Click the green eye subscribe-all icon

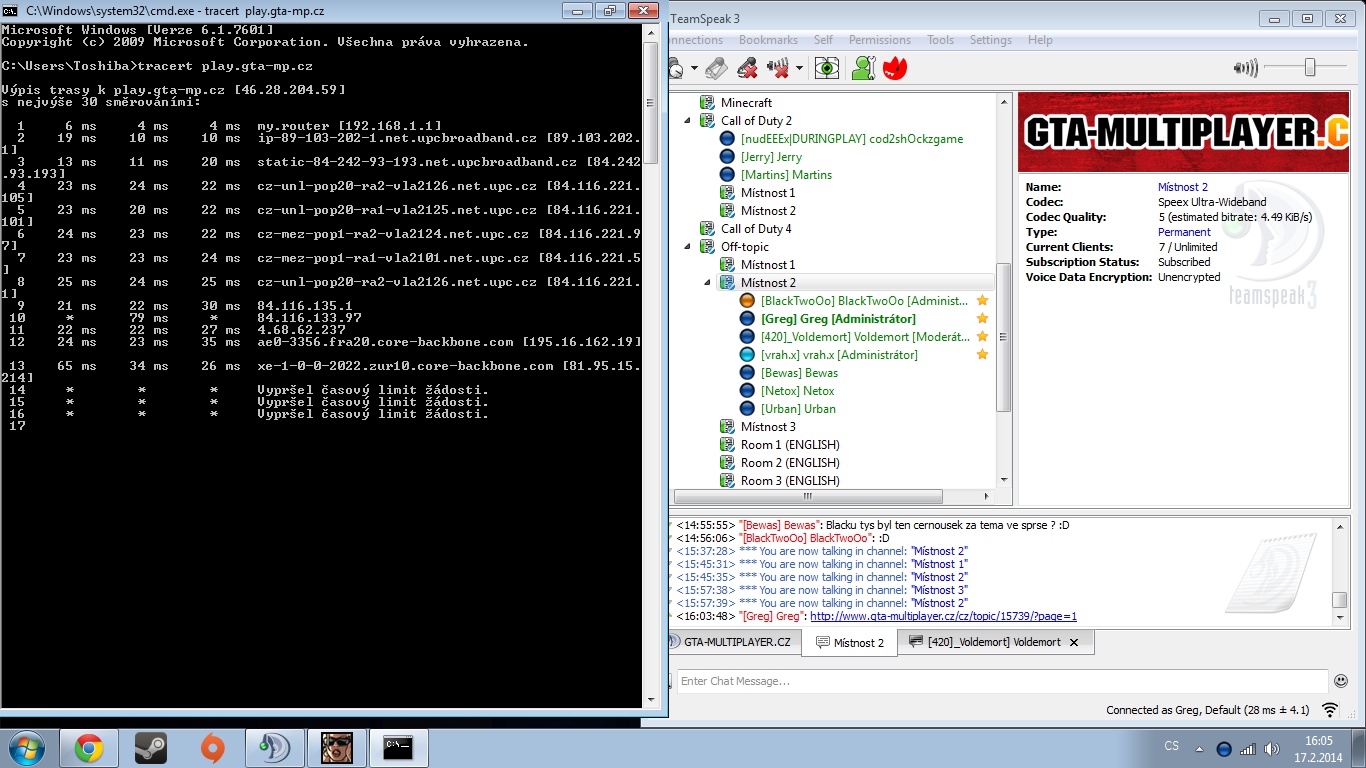tap(826, 68)
